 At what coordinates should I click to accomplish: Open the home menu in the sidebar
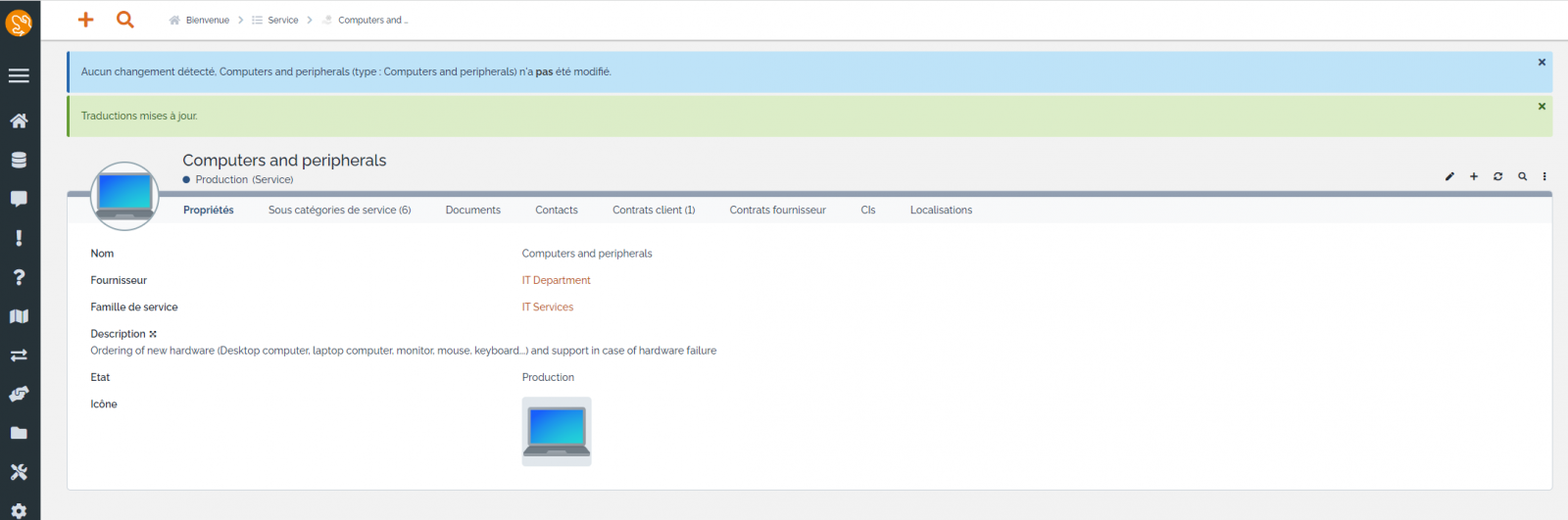(x=19, y=120)
